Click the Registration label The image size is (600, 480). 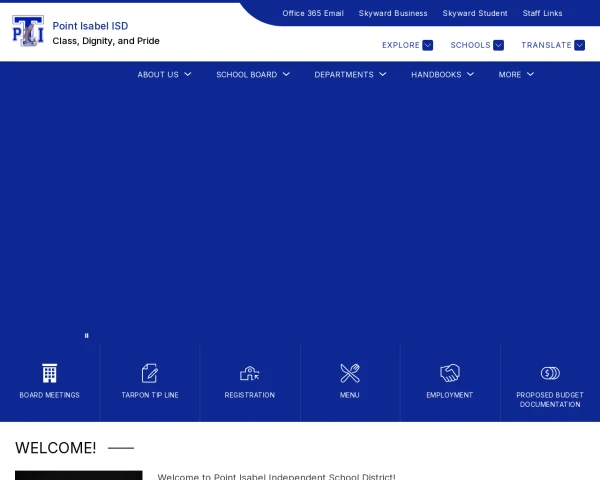pyautogui.click(x=249, y=395)
